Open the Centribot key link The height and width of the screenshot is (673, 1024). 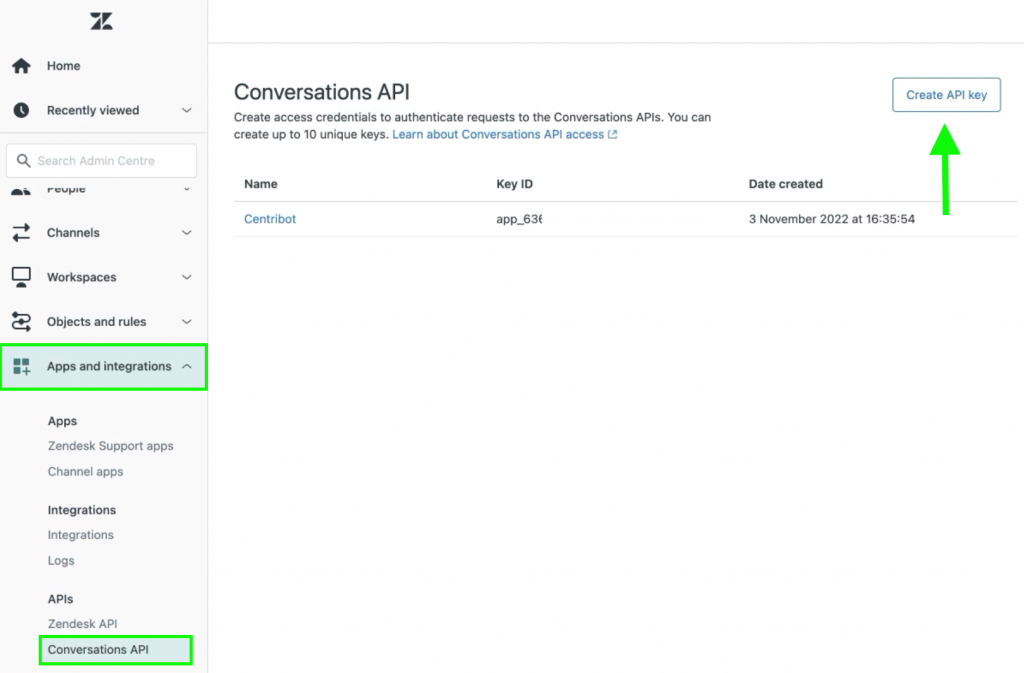pyautogui.click(x=270, y=219)
